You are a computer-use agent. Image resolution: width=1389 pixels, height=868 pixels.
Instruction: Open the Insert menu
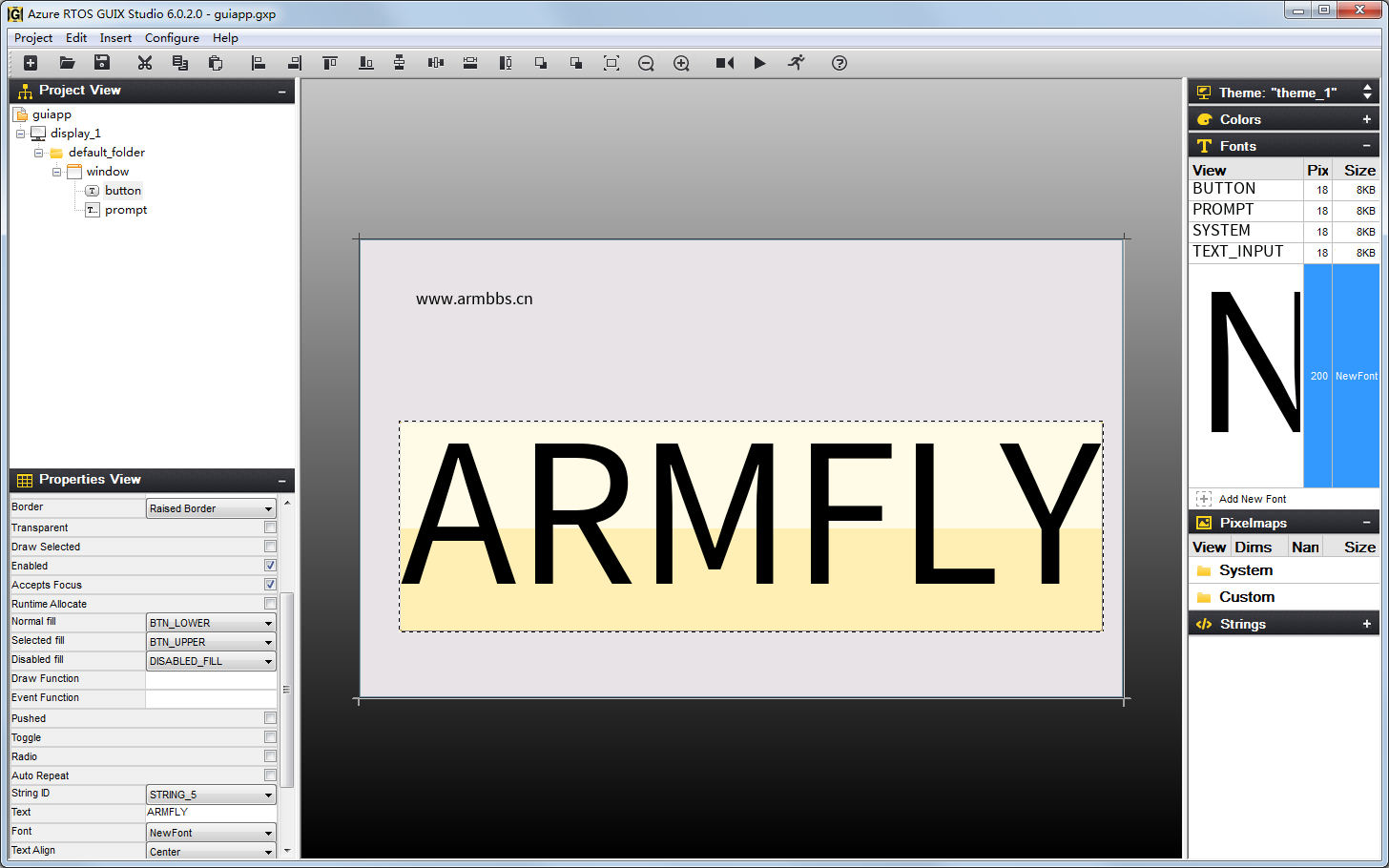click(x=115, y=38)
